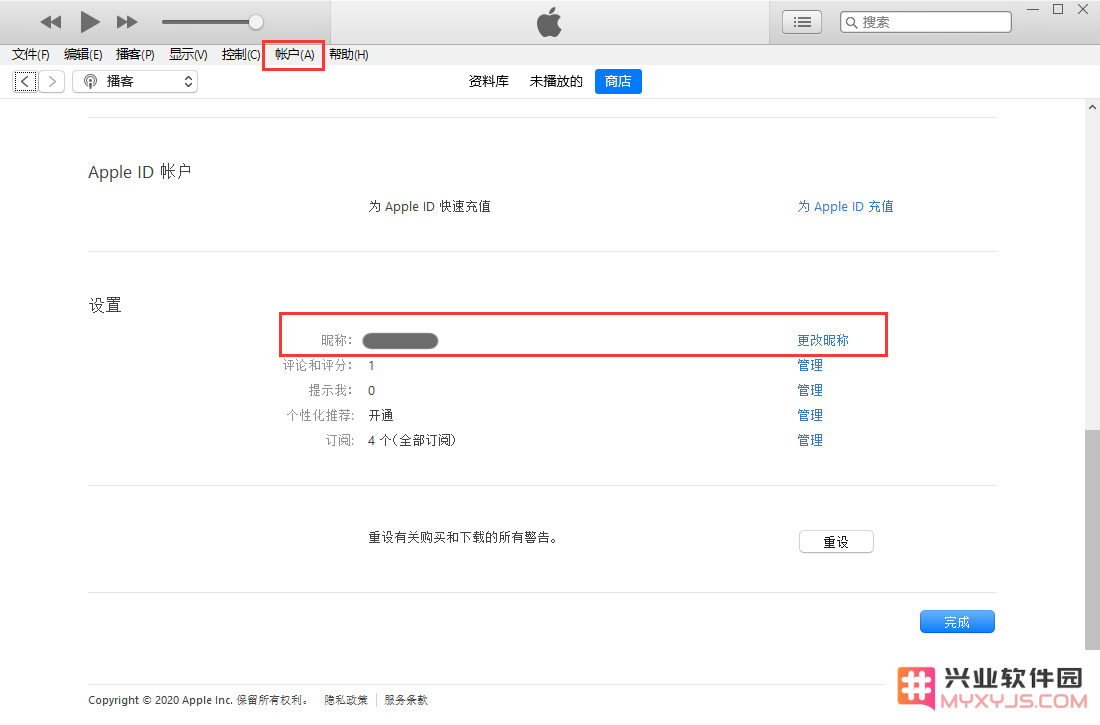The width and height of the screenshot is (1100, 725).
Task: Click the scrollbar up arrow
Action: click(1092, 107)
